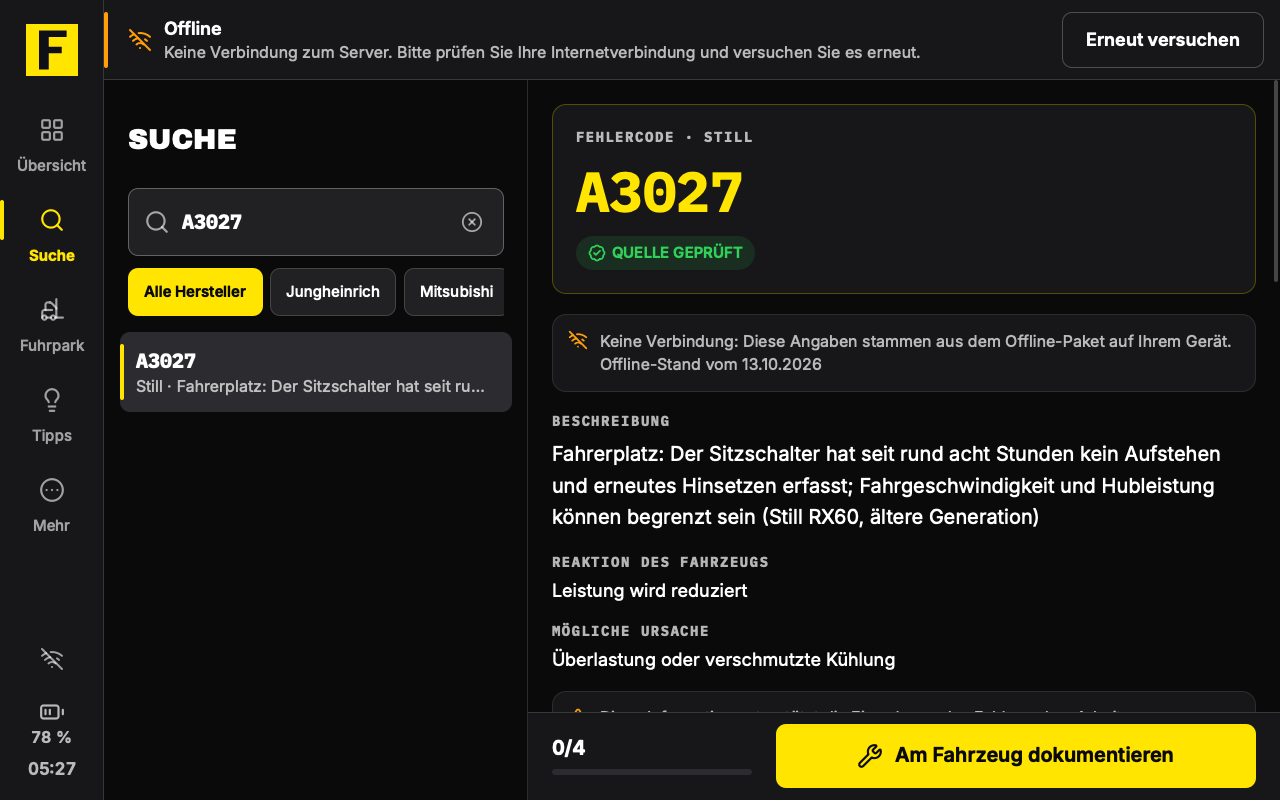The image size is (1280, 800).
Task: Click the QUELLE GEPRÜFT verified badge
Action: click(665, 253)
